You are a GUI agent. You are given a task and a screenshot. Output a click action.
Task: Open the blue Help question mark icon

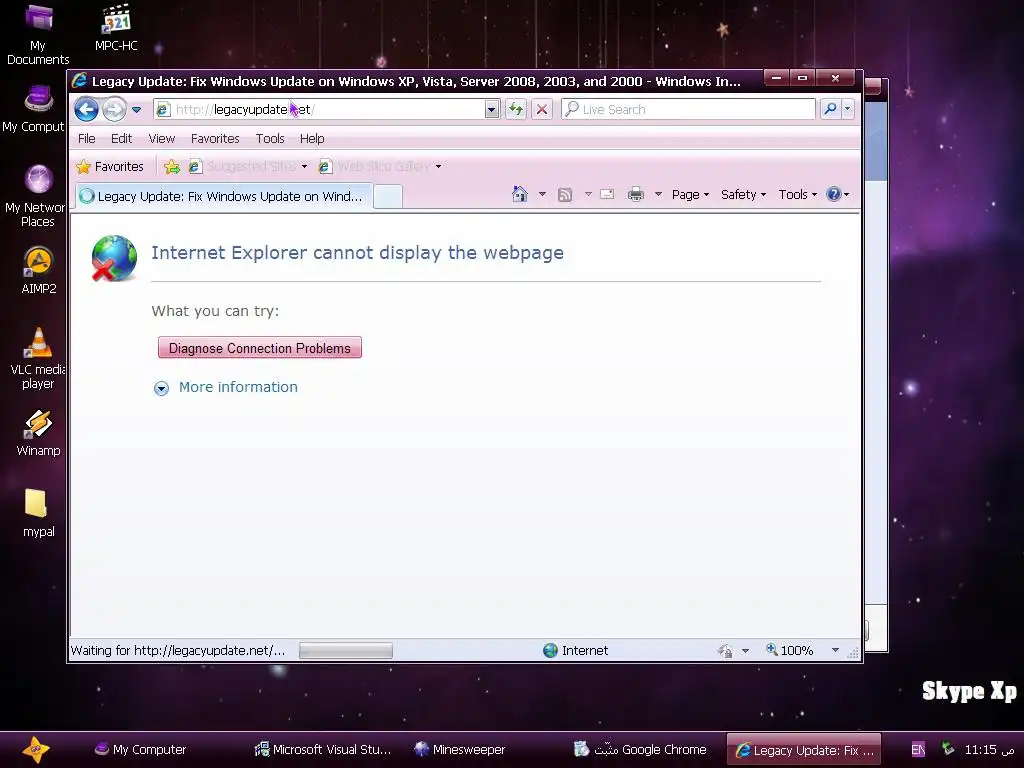tap(837, 194)
